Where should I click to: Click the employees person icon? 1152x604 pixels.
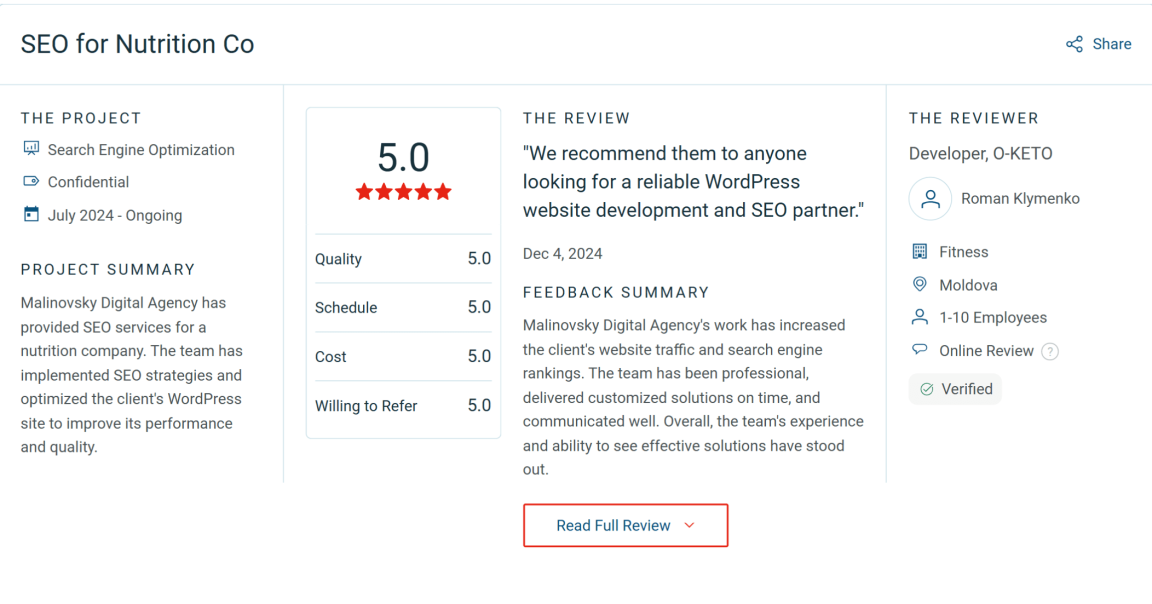click(919, 317)
